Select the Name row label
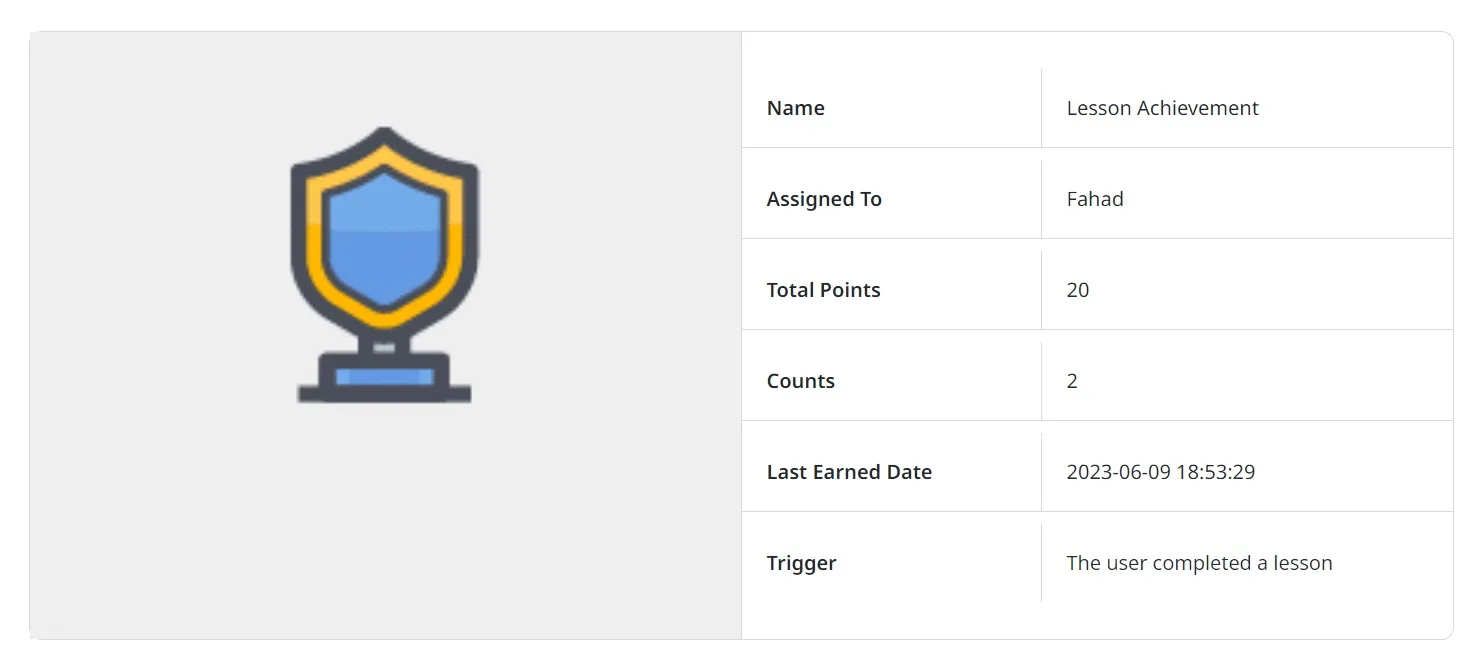 tap(795, 107)
